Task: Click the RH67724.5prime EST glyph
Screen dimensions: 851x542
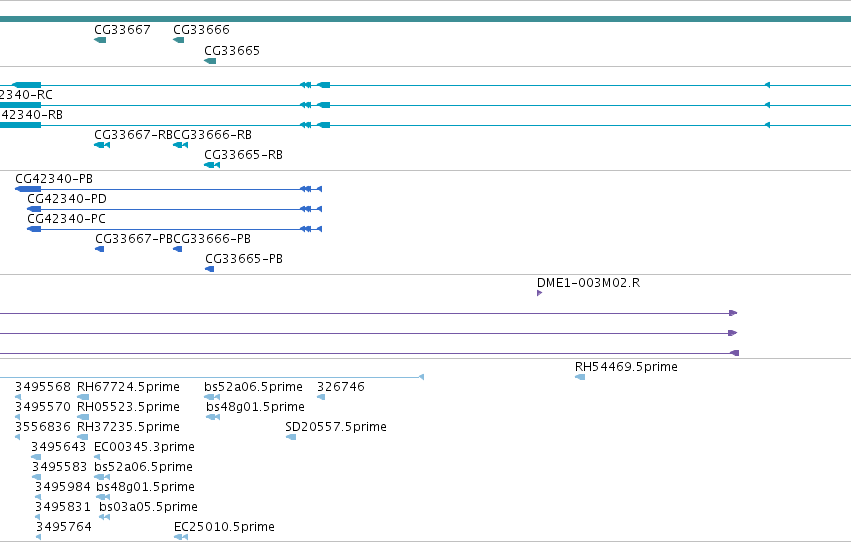Action: click(x=83, y=397)
